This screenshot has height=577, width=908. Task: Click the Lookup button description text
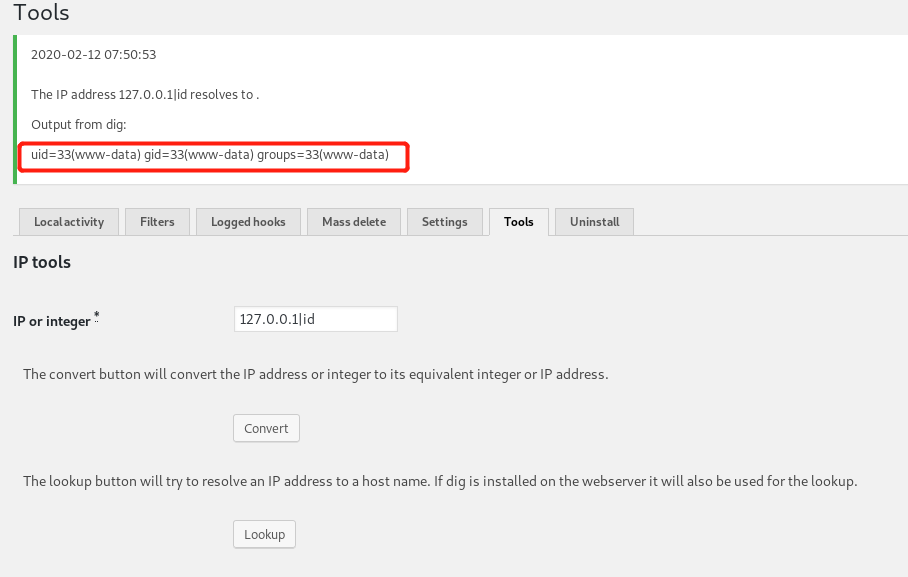pos(440,481)
